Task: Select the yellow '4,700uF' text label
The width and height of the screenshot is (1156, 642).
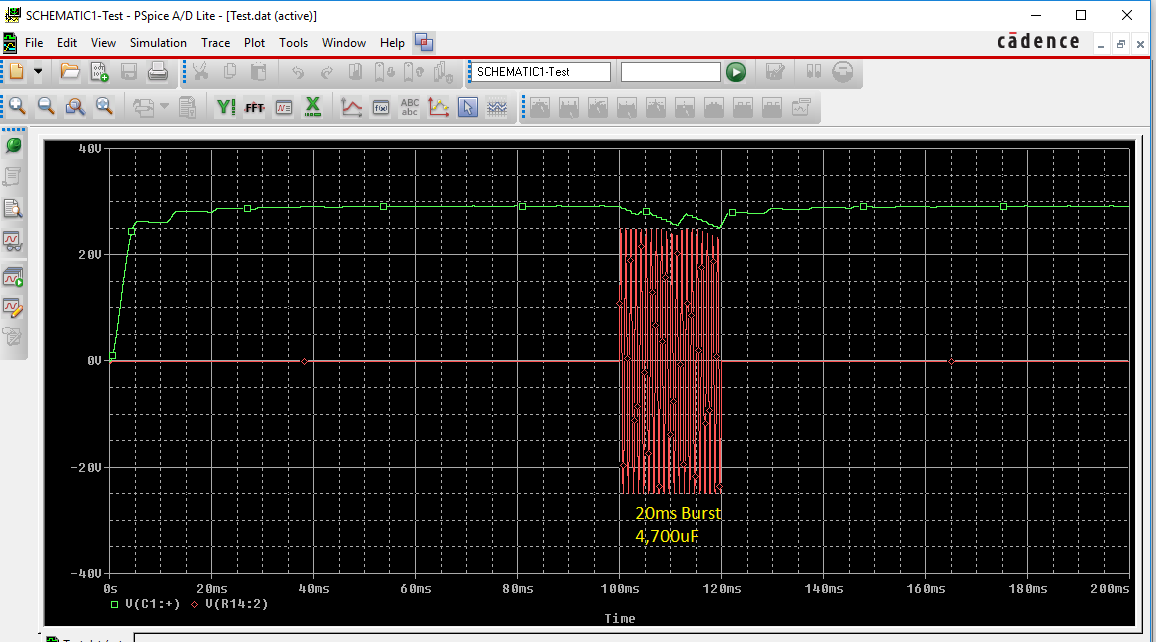Action: 666,537
